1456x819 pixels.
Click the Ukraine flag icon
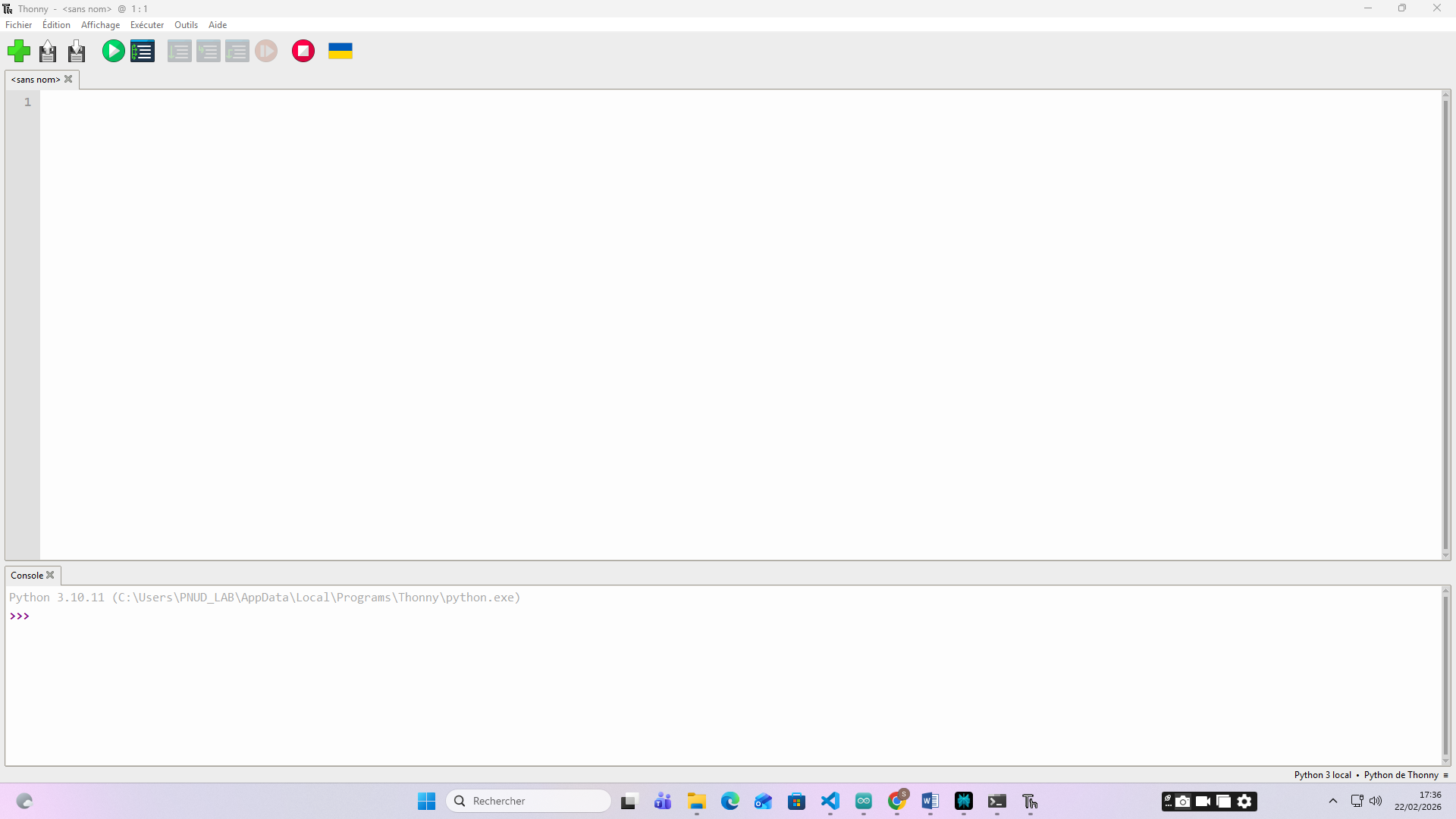(340, 51)
